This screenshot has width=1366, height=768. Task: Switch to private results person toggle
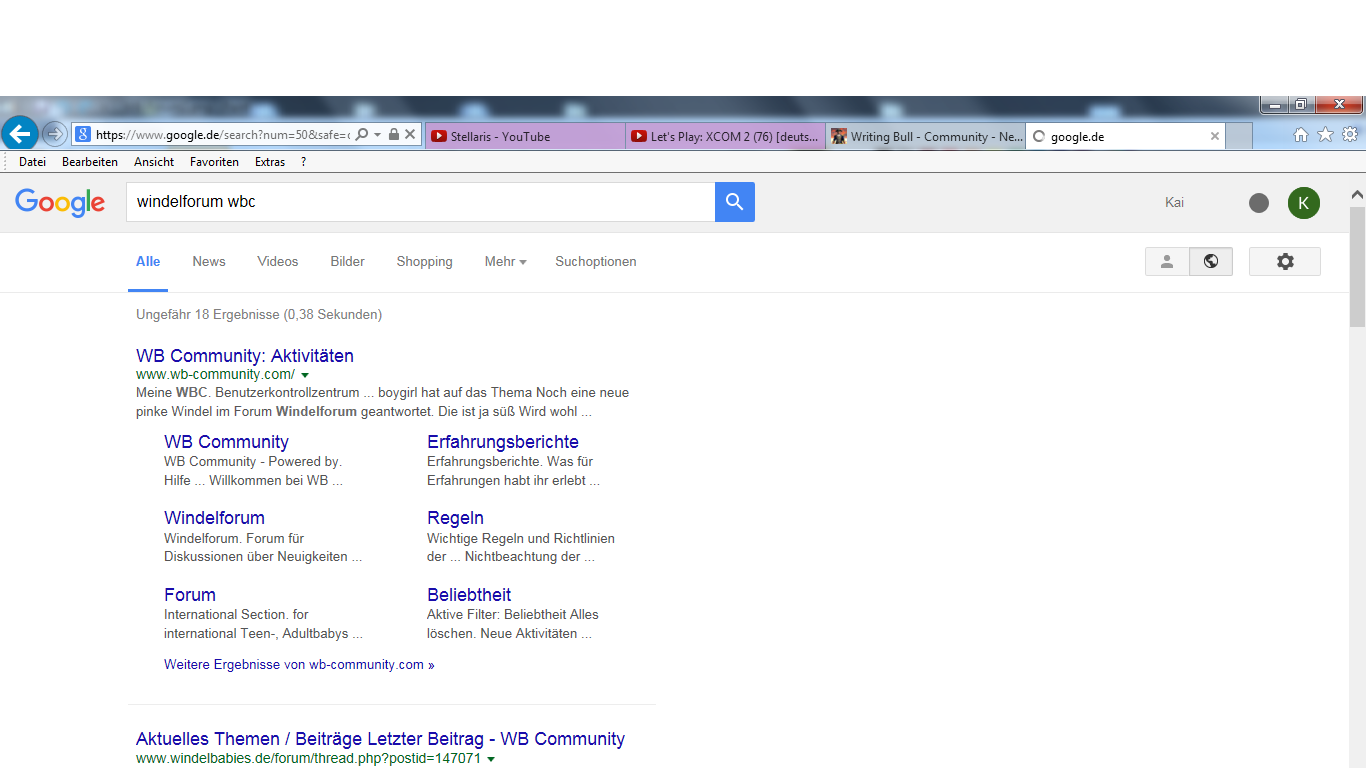click(1166, 261)
